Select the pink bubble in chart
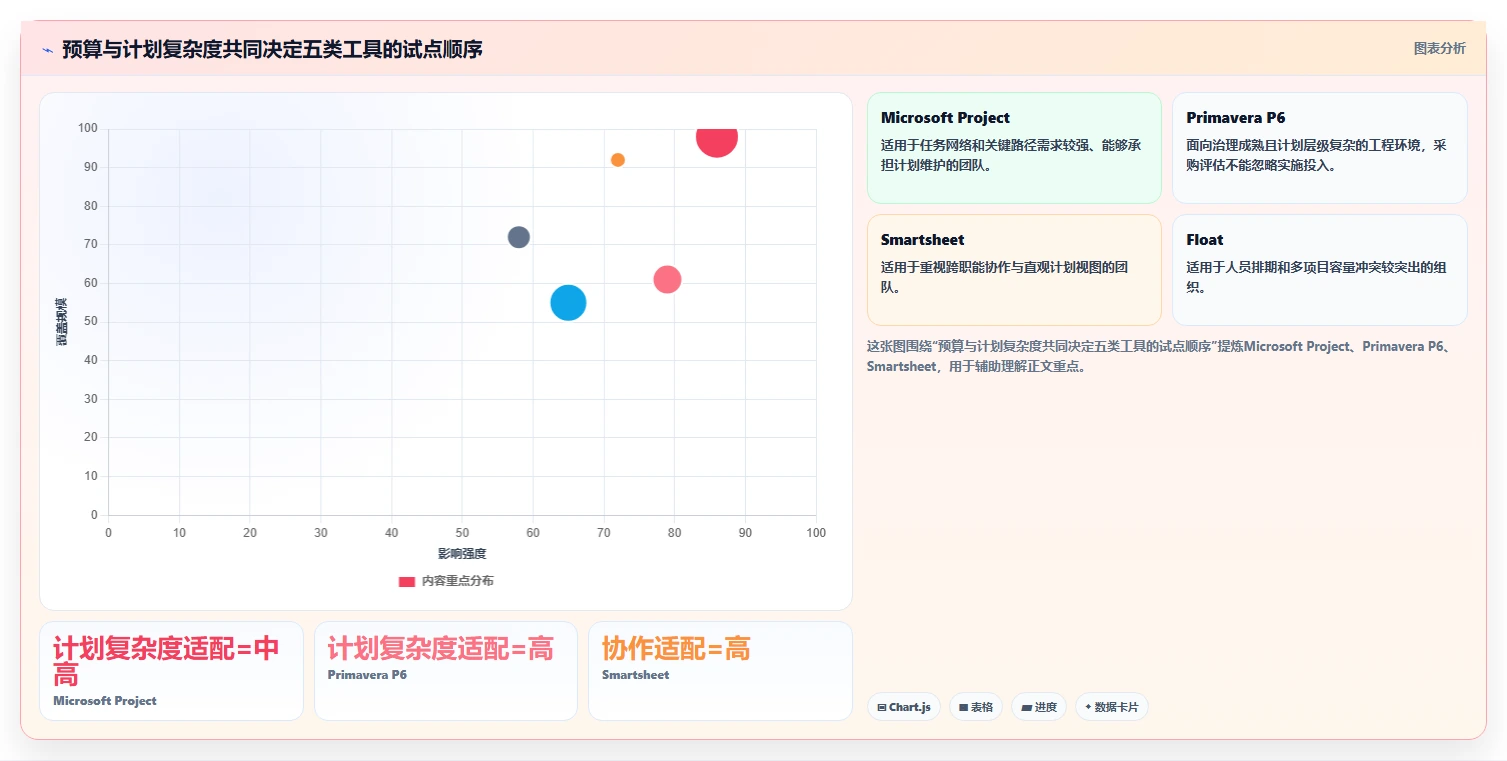 (667, 280)
